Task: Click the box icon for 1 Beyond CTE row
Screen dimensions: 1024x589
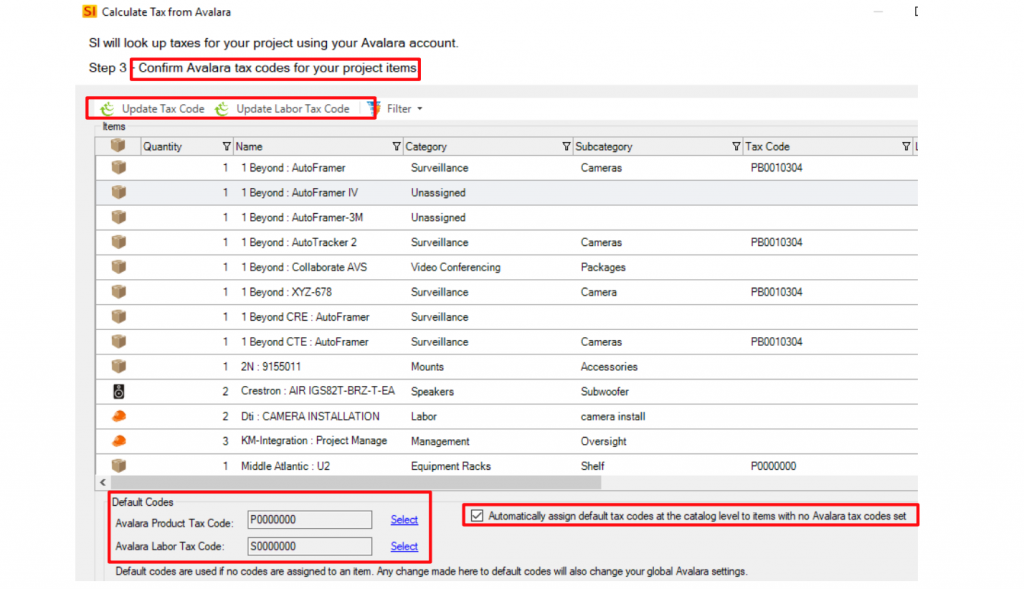Action: [x=118, y=341]
